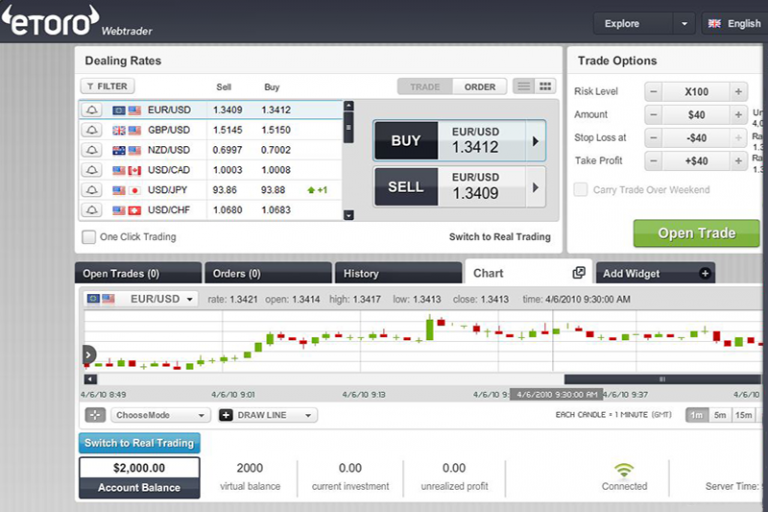The height and width of the screenshot is (512, 768).
Task: Click the plus icon on Add Widget
Action: pyautogui.click(x=705, y=273)
